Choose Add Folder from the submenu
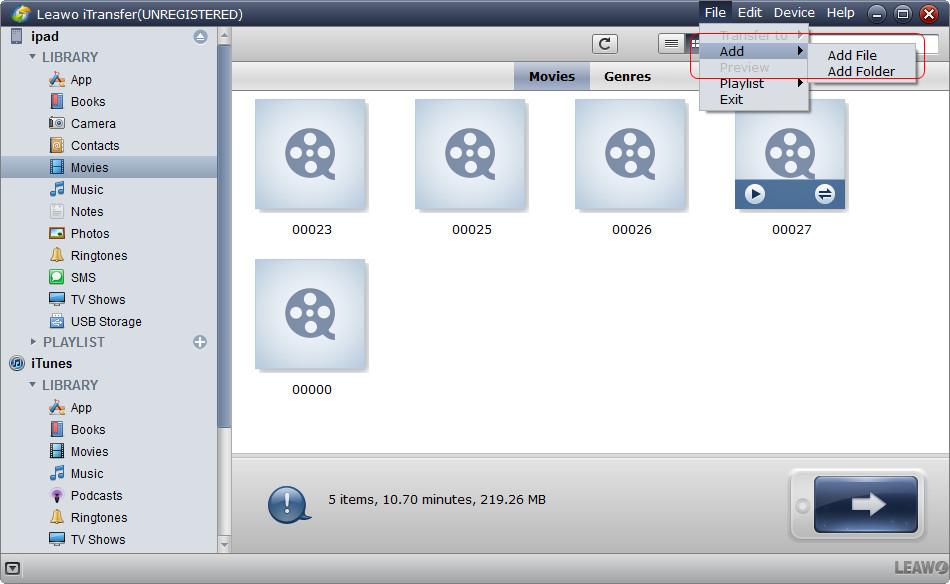Image resolution: width=950 pixels, height=584 pixels. (x=861, y=71)
